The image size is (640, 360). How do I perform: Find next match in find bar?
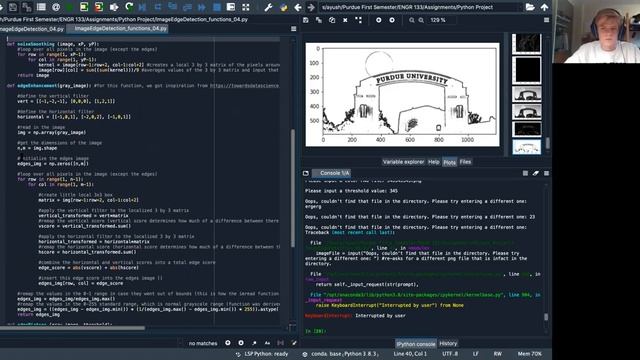pyautogui.click(x=241, y=343)
